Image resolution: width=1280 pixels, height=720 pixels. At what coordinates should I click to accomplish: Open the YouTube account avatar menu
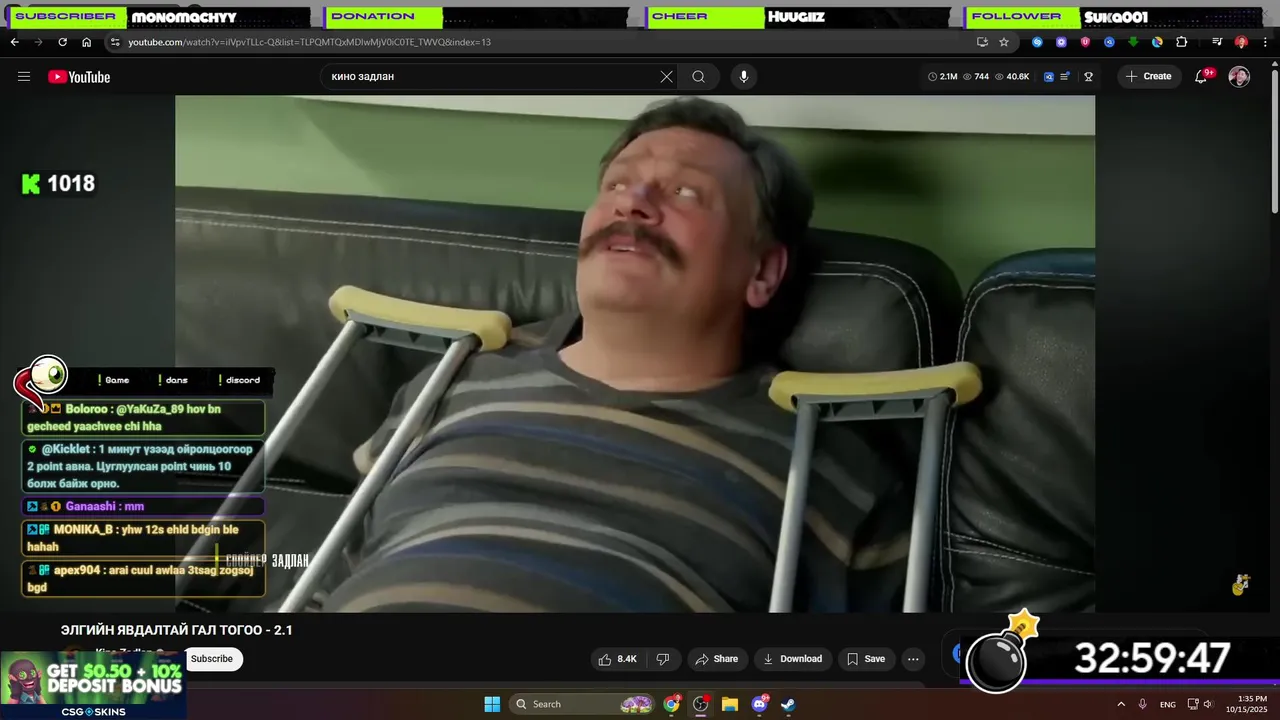point(1239,77)
